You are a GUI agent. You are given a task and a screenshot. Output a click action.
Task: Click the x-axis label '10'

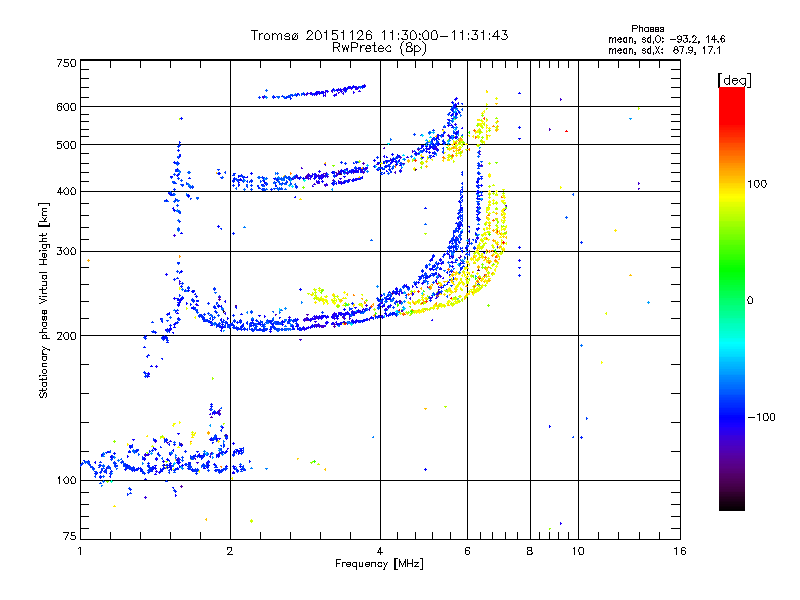click(x=578, y=551)
